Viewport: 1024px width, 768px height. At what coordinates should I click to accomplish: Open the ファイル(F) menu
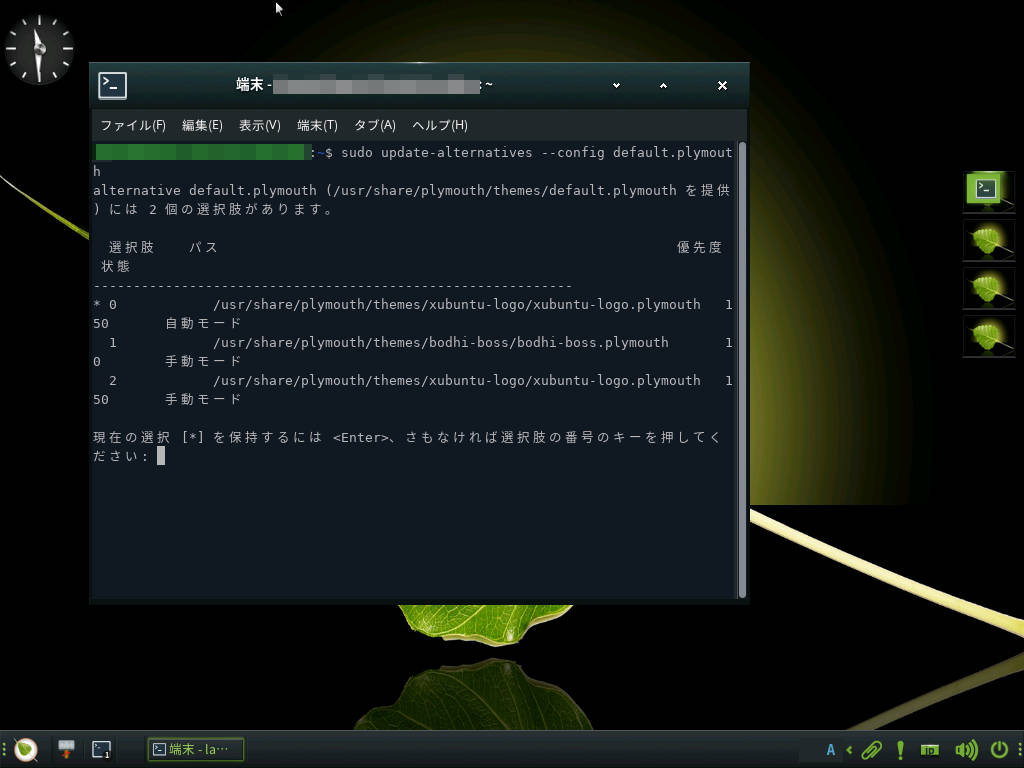tap(132, 125)
